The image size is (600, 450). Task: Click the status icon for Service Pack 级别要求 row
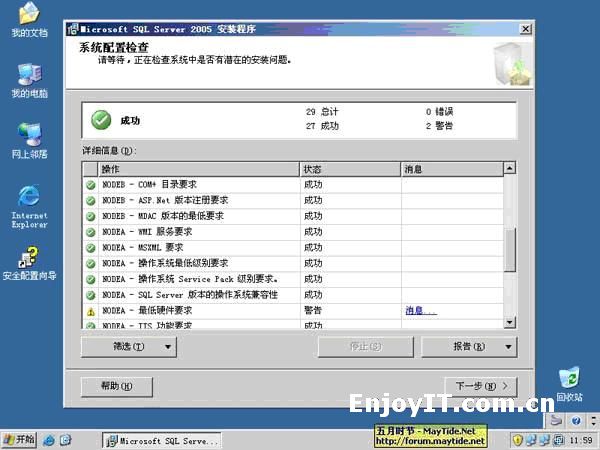click(91, 279)
